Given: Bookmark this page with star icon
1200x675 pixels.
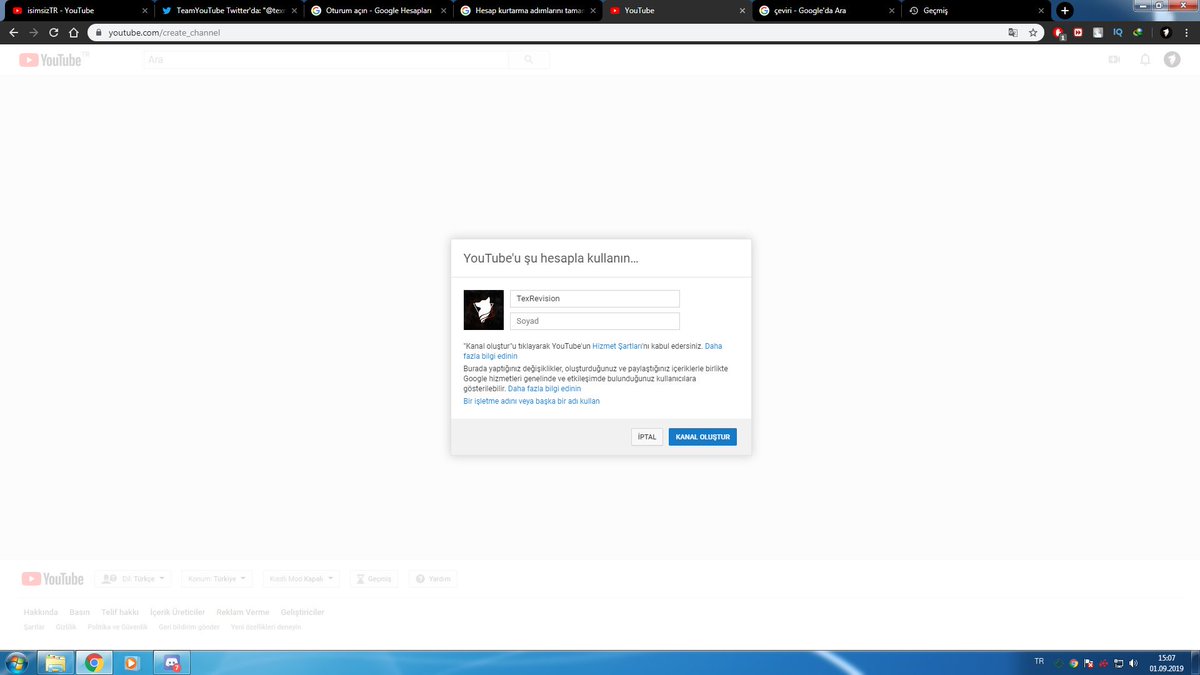Looking at the screenshot, I should tap(1033, 32).
